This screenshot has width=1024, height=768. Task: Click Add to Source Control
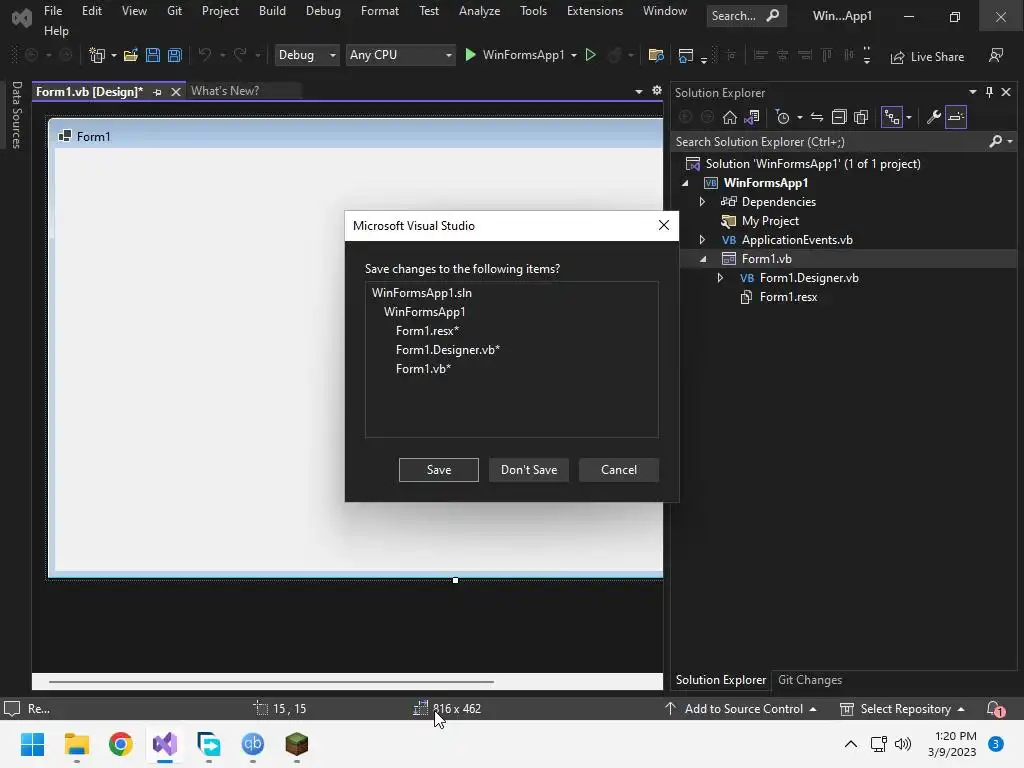(741, 709)
